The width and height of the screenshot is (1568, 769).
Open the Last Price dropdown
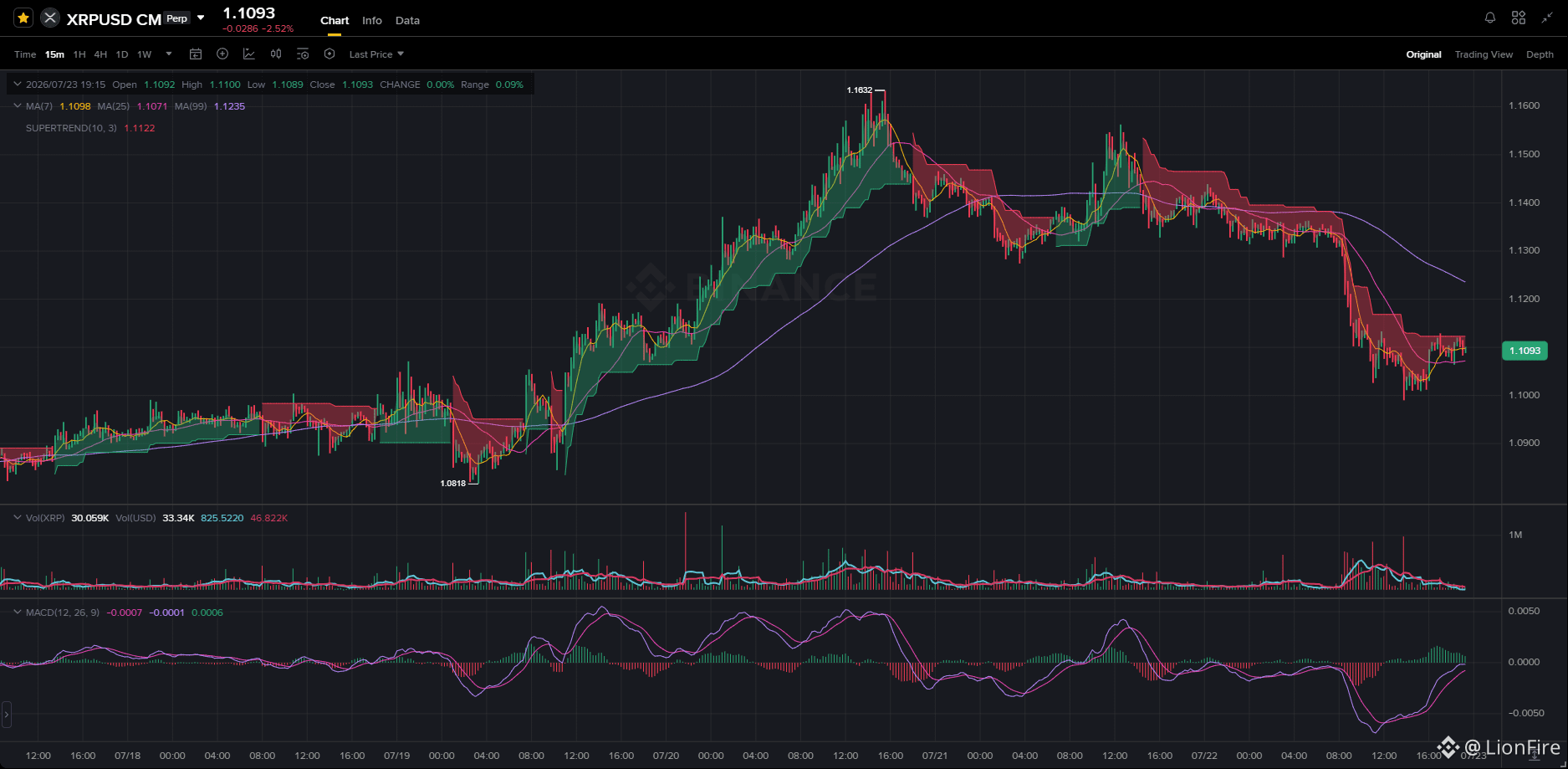376,54
